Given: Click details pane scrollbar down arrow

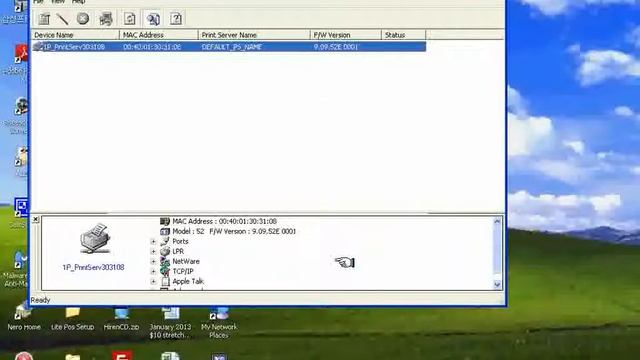Looking at the screenshot, I should [x=497, y=284].
